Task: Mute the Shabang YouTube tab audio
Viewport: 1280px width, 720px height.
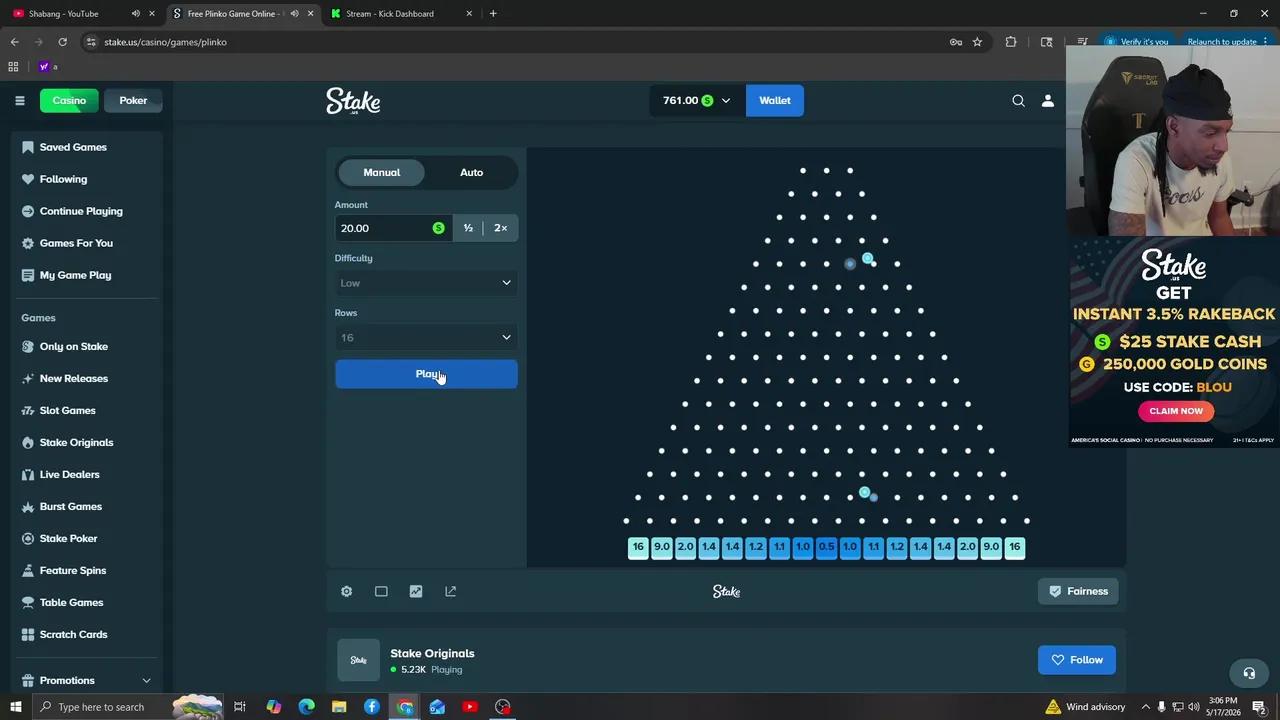Action: pos(135,14)
